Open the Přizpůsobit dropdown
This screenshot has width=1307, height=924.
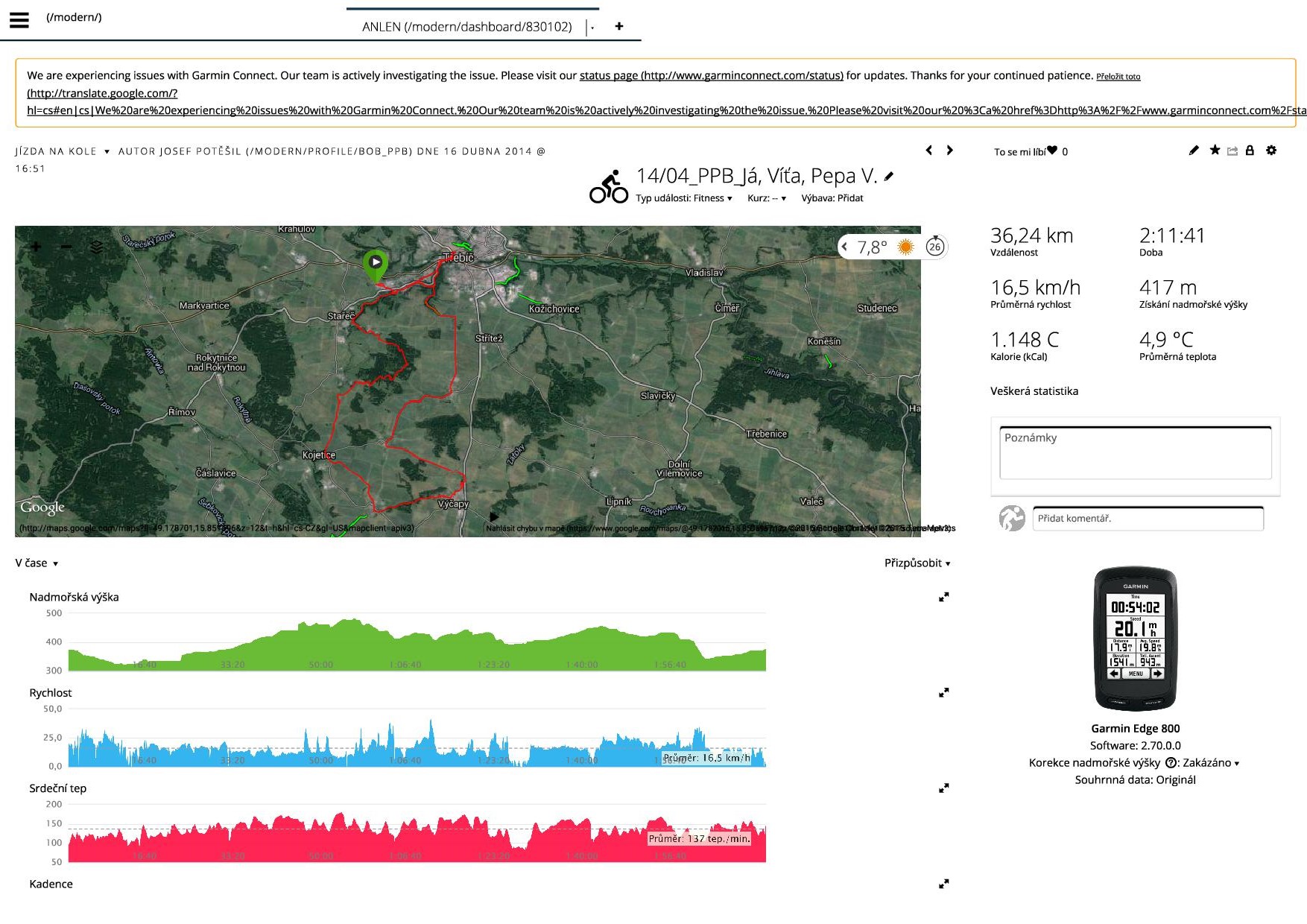click(917, 563)
